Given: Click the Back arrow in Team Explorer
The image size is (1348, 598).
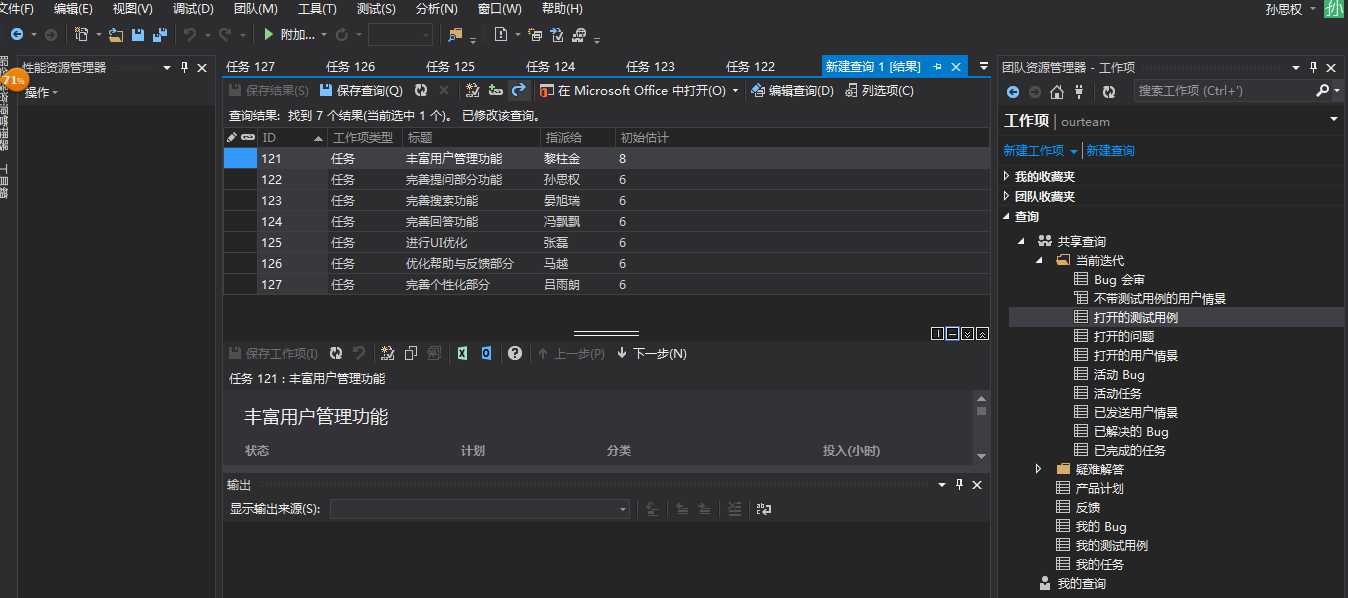Looking at the screenshot, I should (1013, 92).
